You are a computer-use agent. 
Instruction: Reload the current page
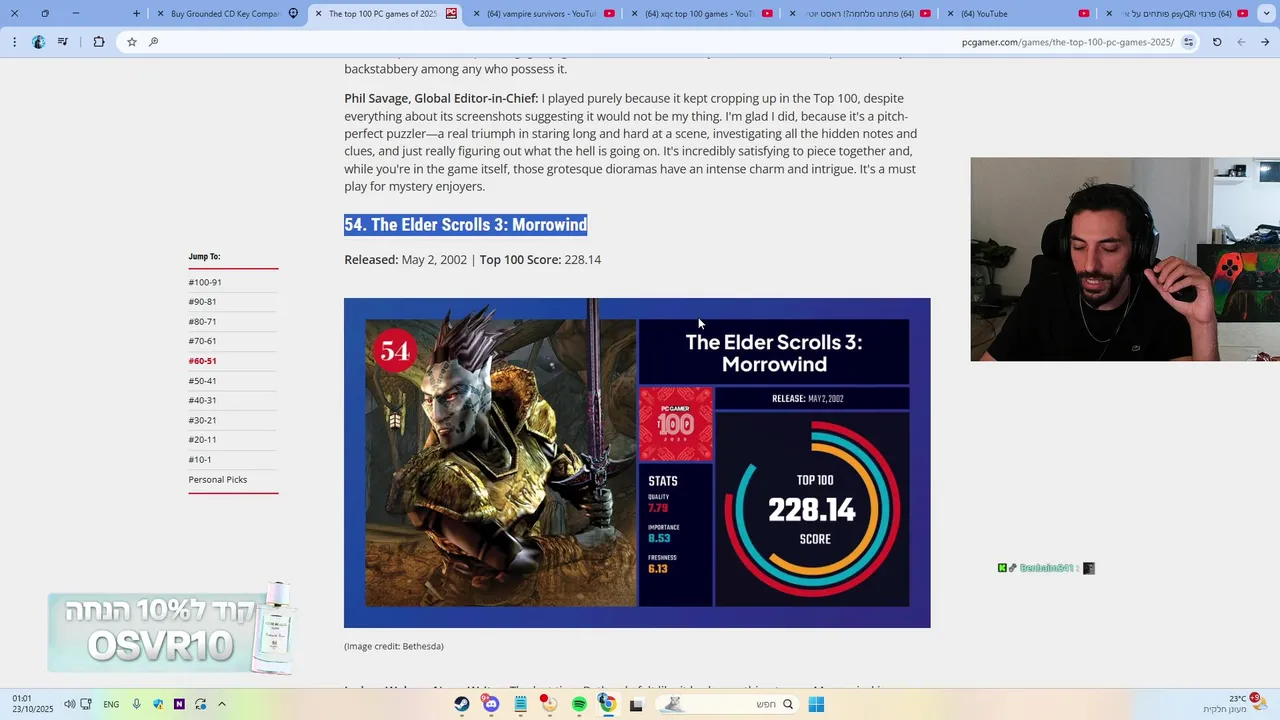pos(1217,42)
